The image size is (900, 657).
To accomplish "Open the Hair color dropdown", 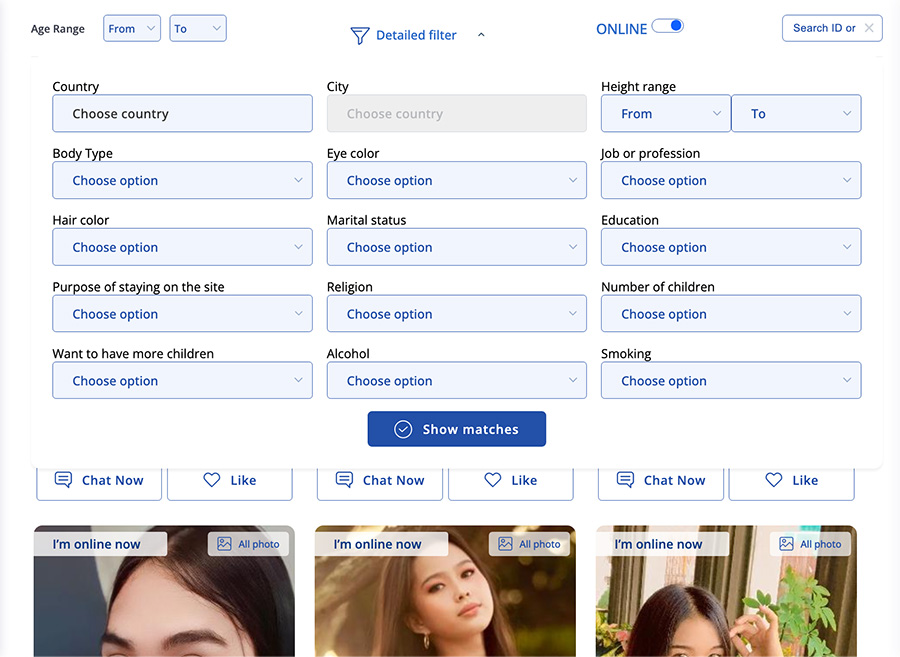I will [x=183, y=247].
